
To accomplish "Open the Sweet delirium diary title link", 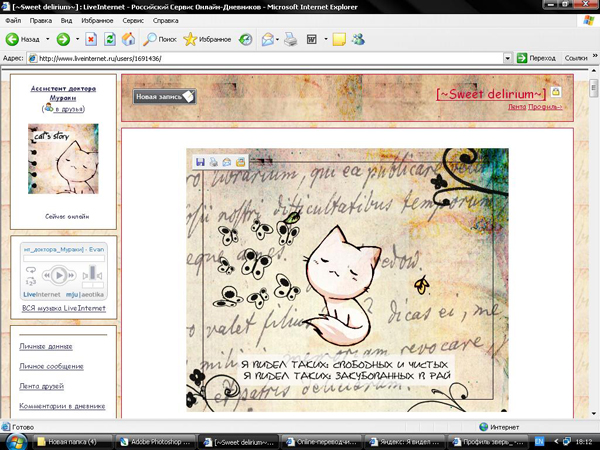I will point(491,94).
